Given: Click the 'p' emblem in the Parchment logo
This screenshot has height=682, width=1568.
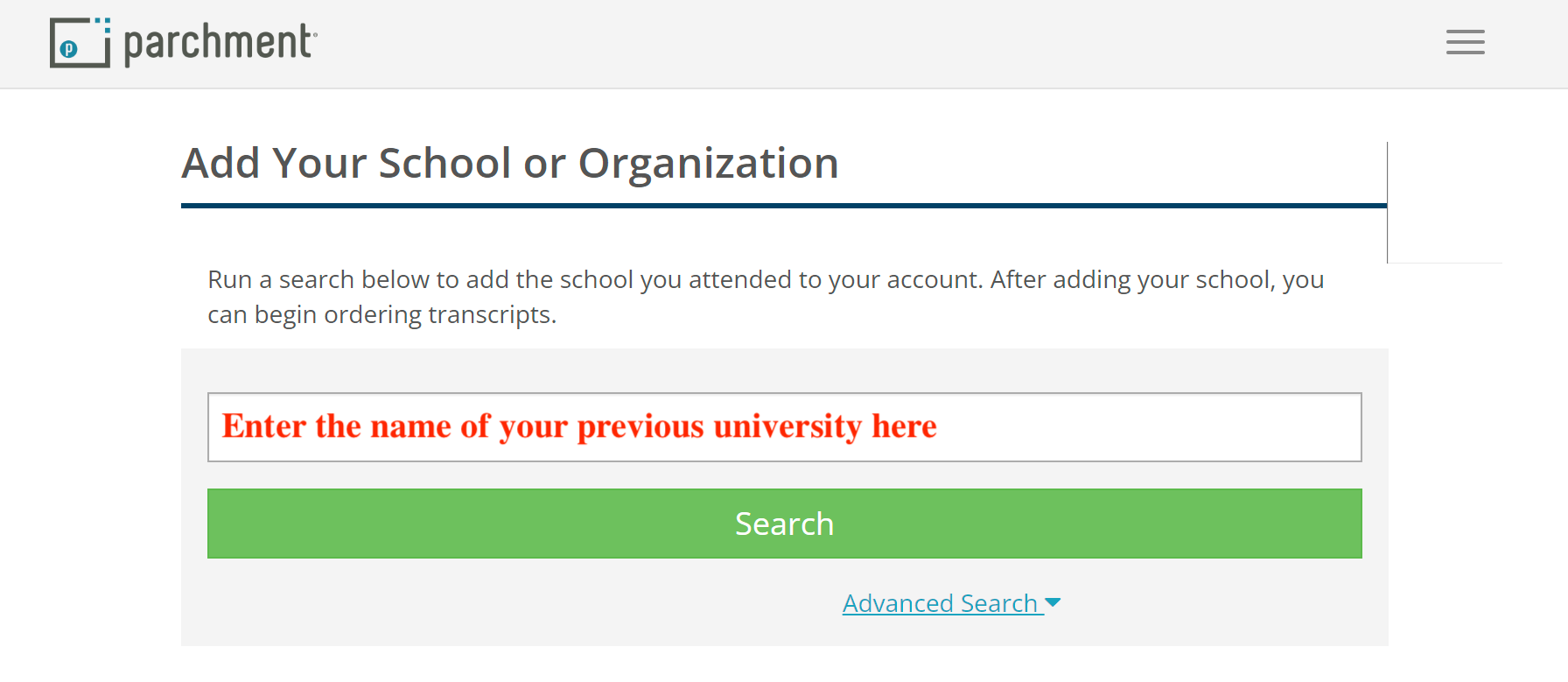Looking at the screenshot, I should [x=70, y=49].
